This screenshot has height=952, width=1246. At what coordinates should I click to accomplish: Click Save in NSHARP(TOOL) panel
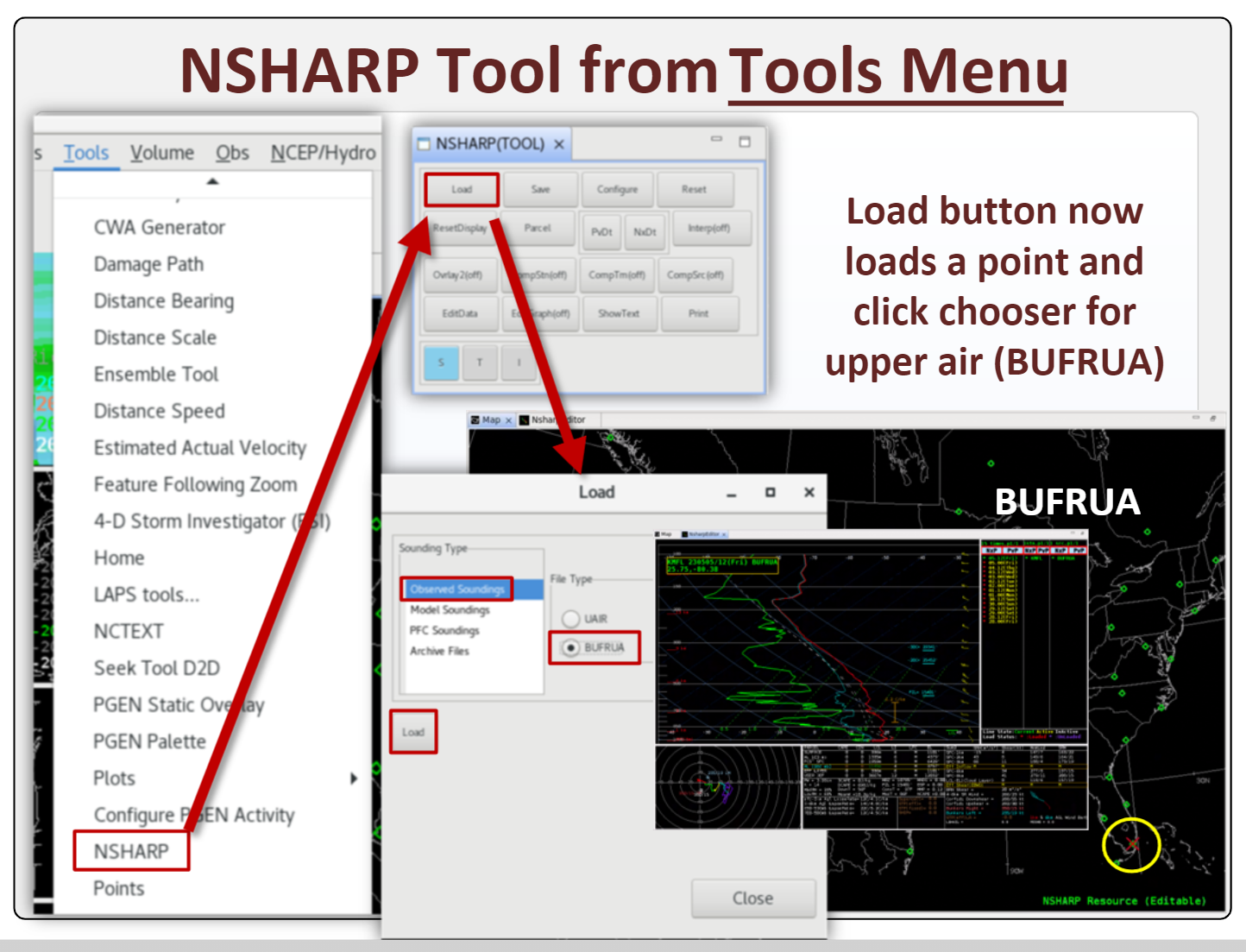tap(540, 189)
